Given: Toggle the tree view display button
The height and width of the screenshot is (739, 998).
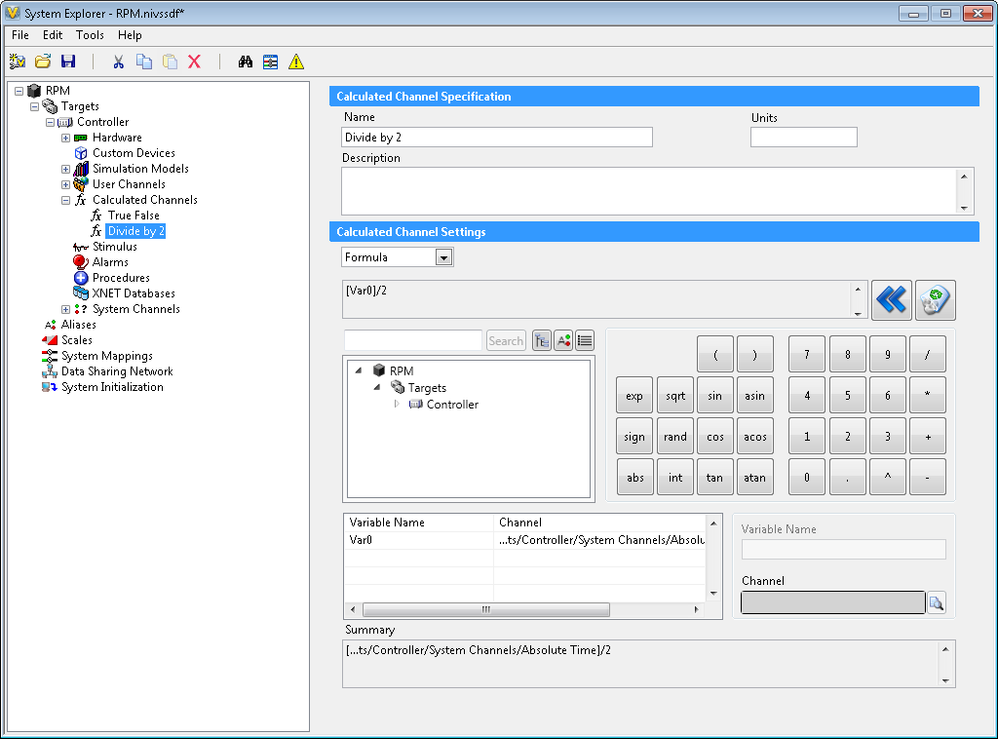Looking at the screenshot, I should pos(541,341).
